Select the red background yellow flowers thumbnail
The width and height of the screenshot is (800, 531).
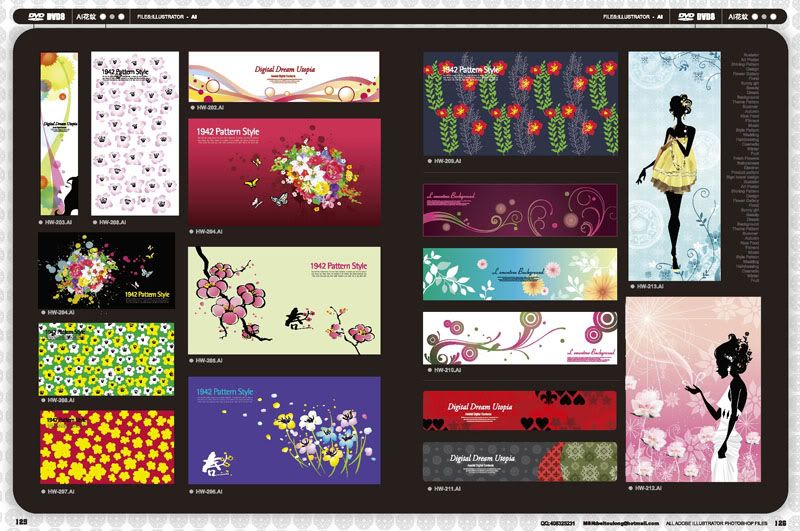(107, 447)
